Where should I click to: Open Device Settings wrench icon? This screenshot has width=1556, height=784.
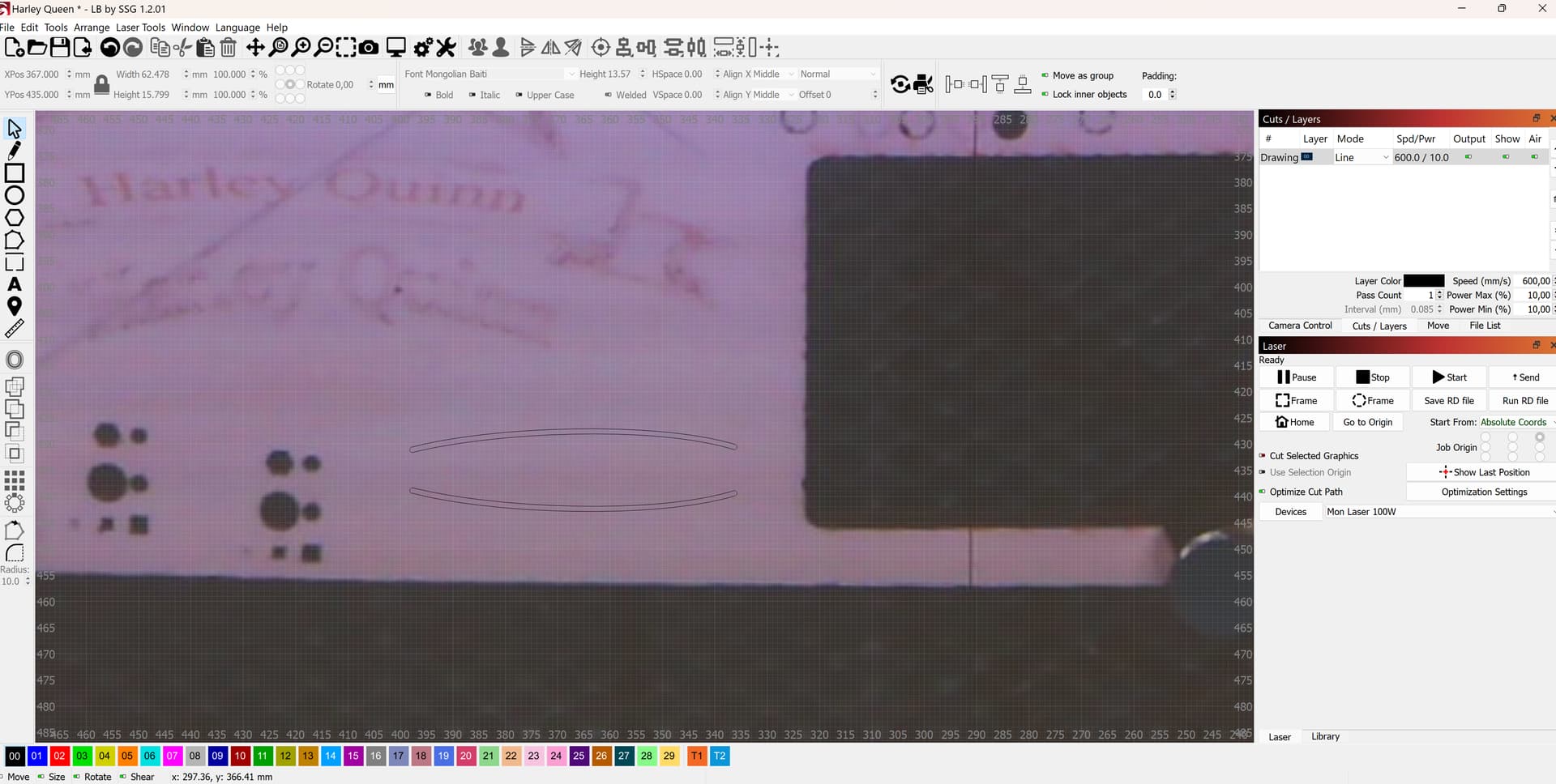[x=446, y=48]
